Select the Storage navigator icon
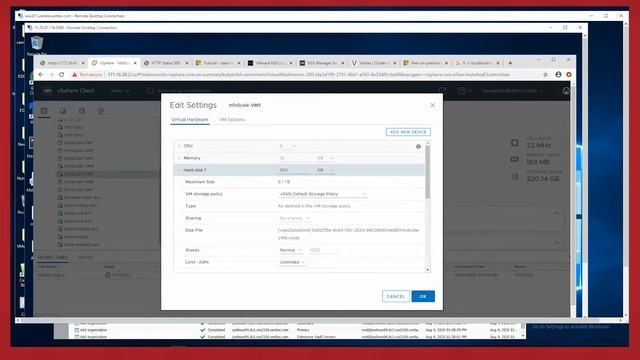640x360 pixels. pos(82,111)
